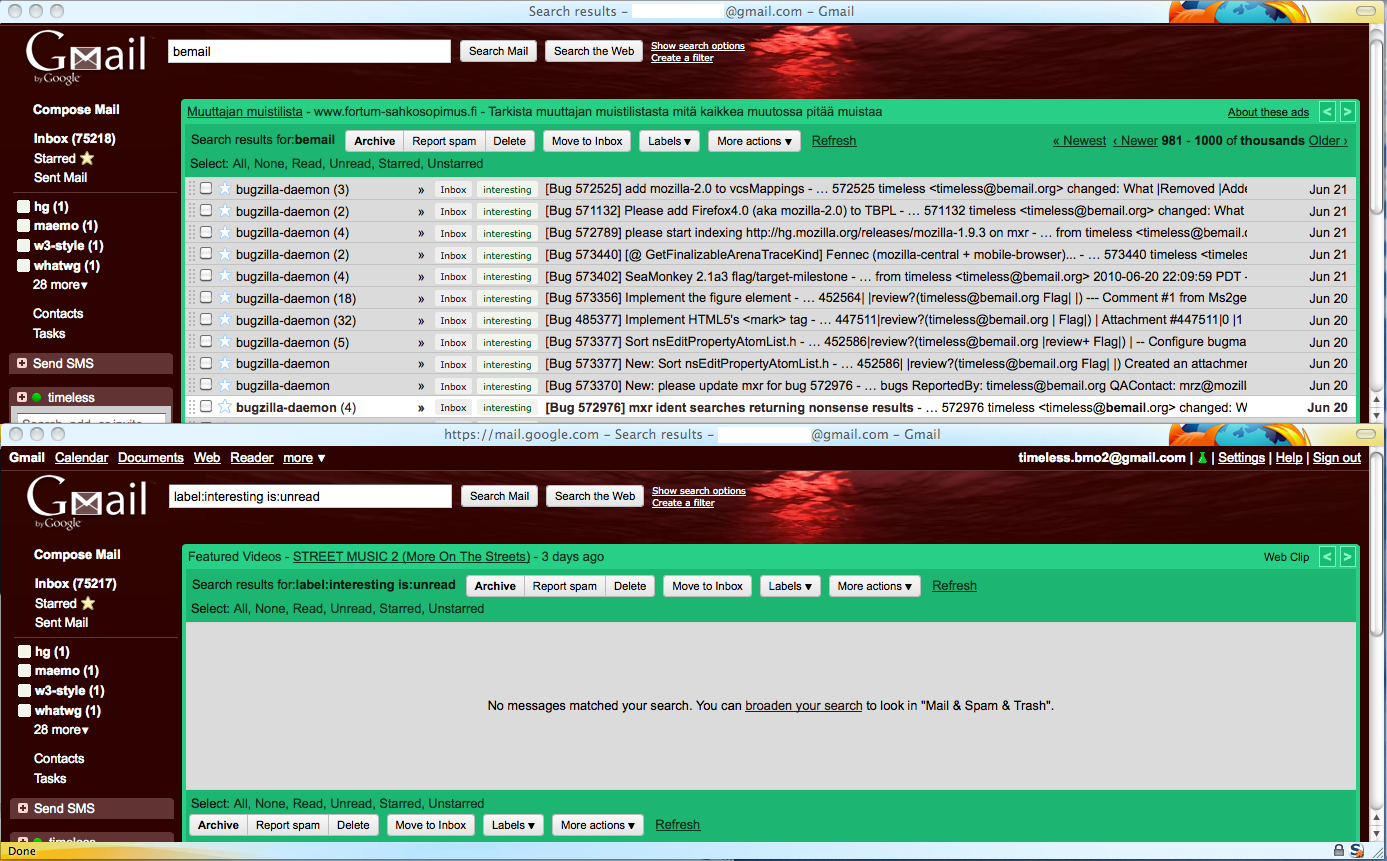The width and height of the screenshot is (1387, 861).
Task: Open Documents from the bottom window nav bar
Action: (x=151, y=458)
